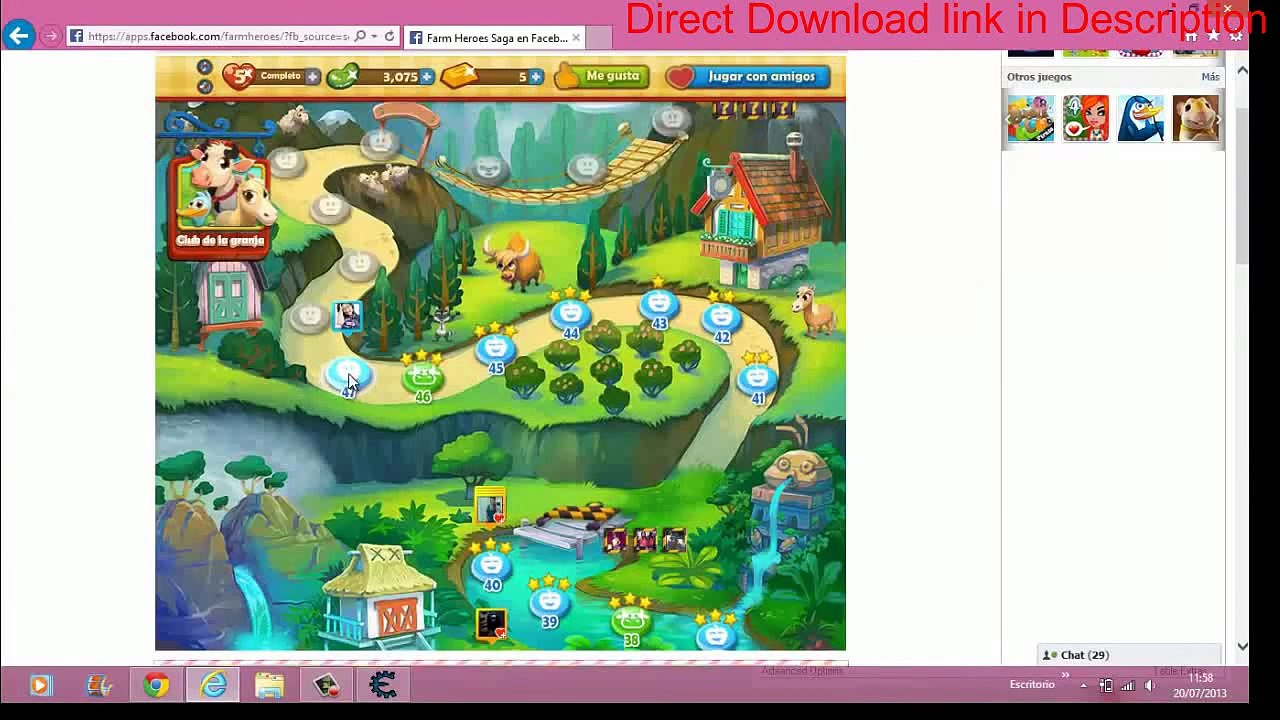Click Jugar con amigos button
Viewport: 1280px width, 720px height.
pos(748,76)
